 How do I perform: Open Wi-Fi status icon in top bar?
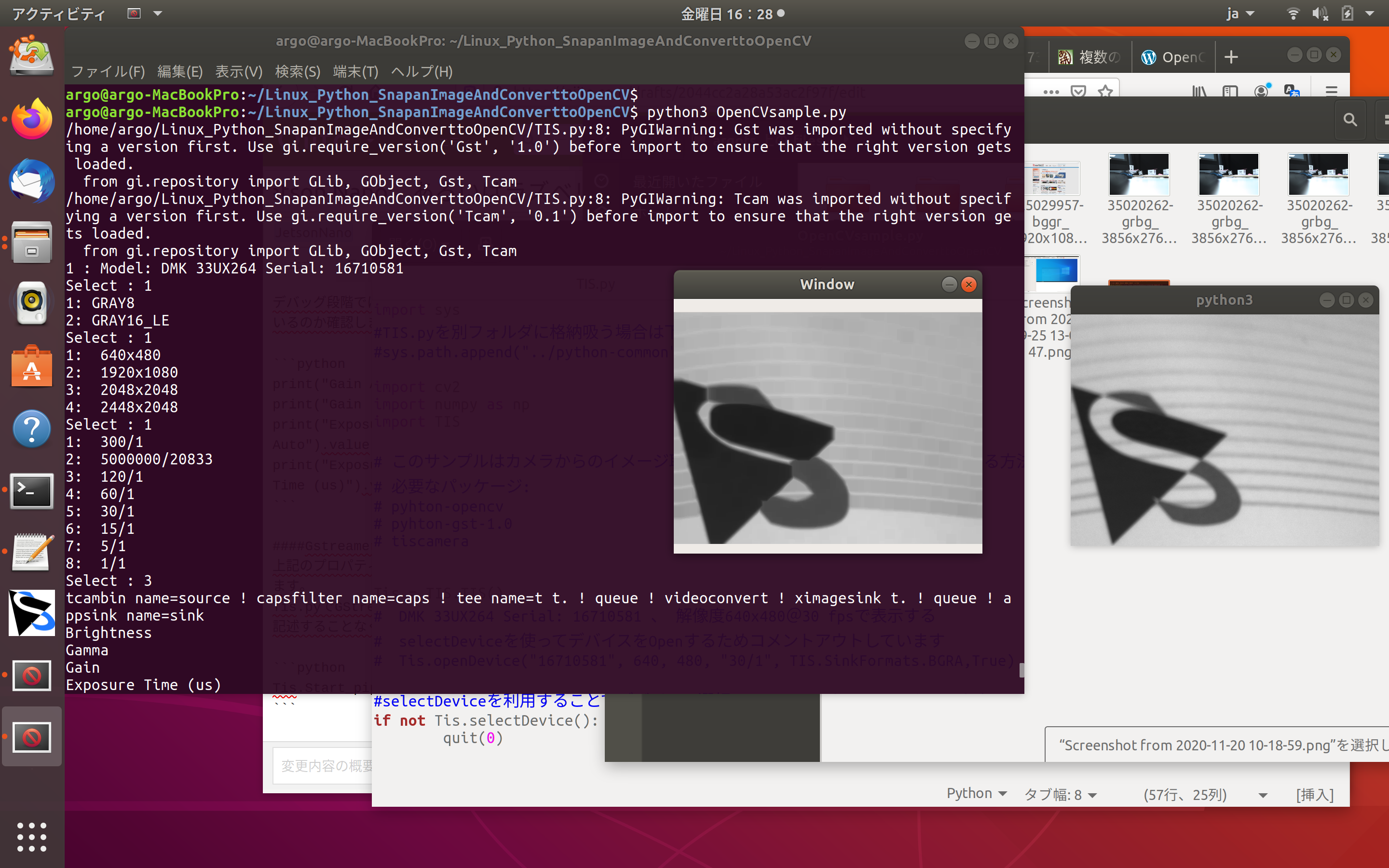(1293, 13)
